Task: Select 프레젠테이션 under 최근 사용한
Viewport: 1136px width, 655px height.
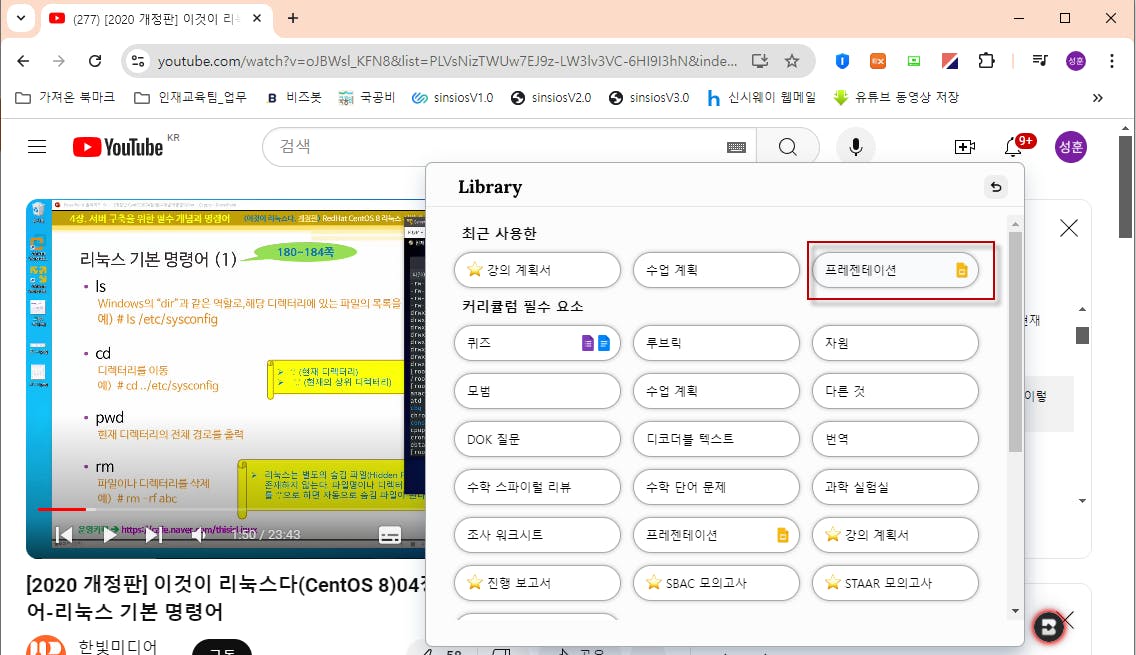Action: click(895, 270)
